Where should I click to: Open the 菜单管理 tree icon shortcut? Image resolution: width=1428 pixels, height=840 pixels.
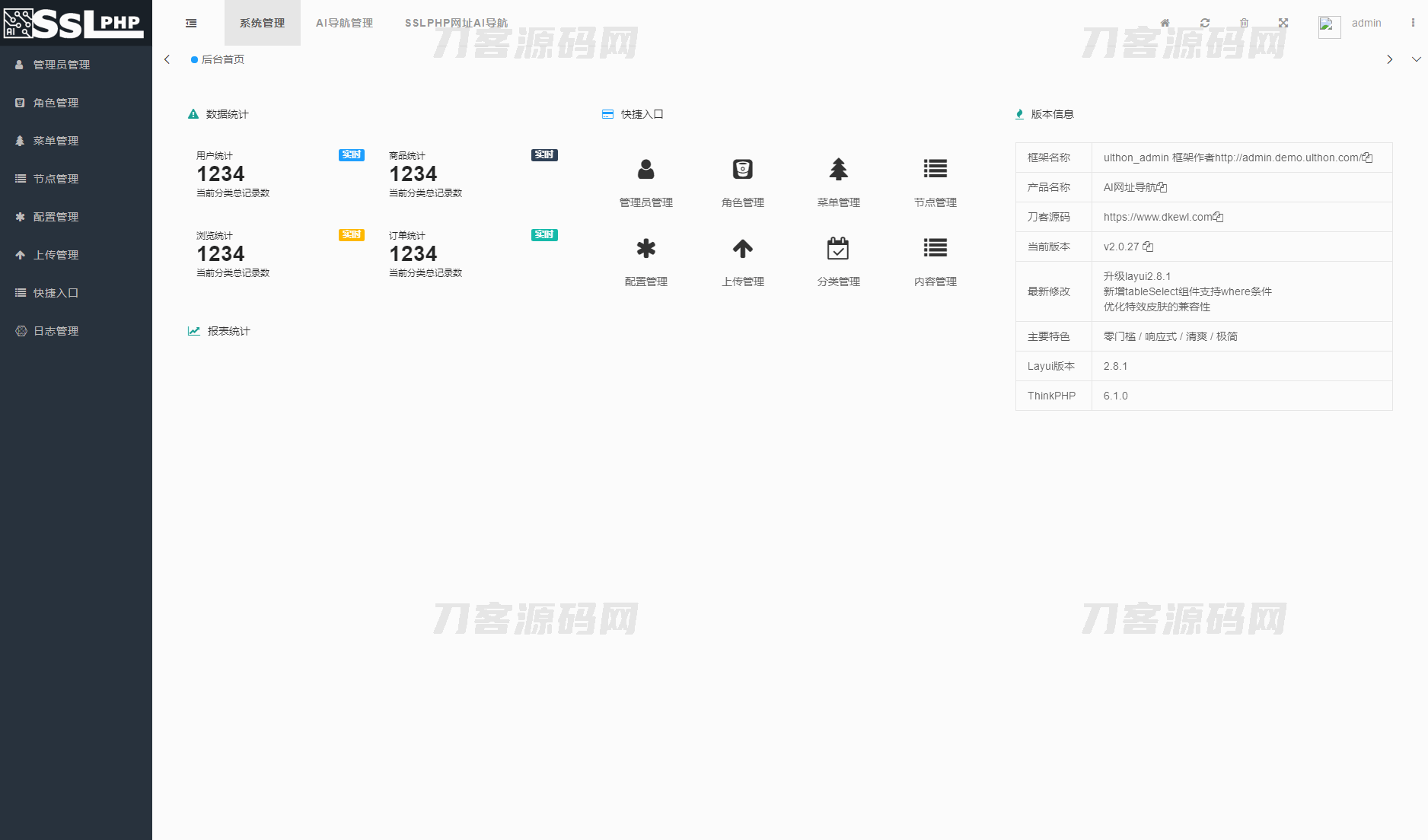[838, 169]
